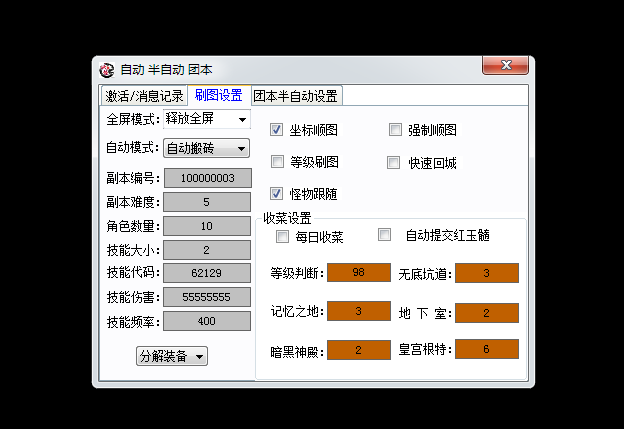Uncheck the 坐标顺图 checkbox
The image size is (624, 429).
tap(277, 130)
